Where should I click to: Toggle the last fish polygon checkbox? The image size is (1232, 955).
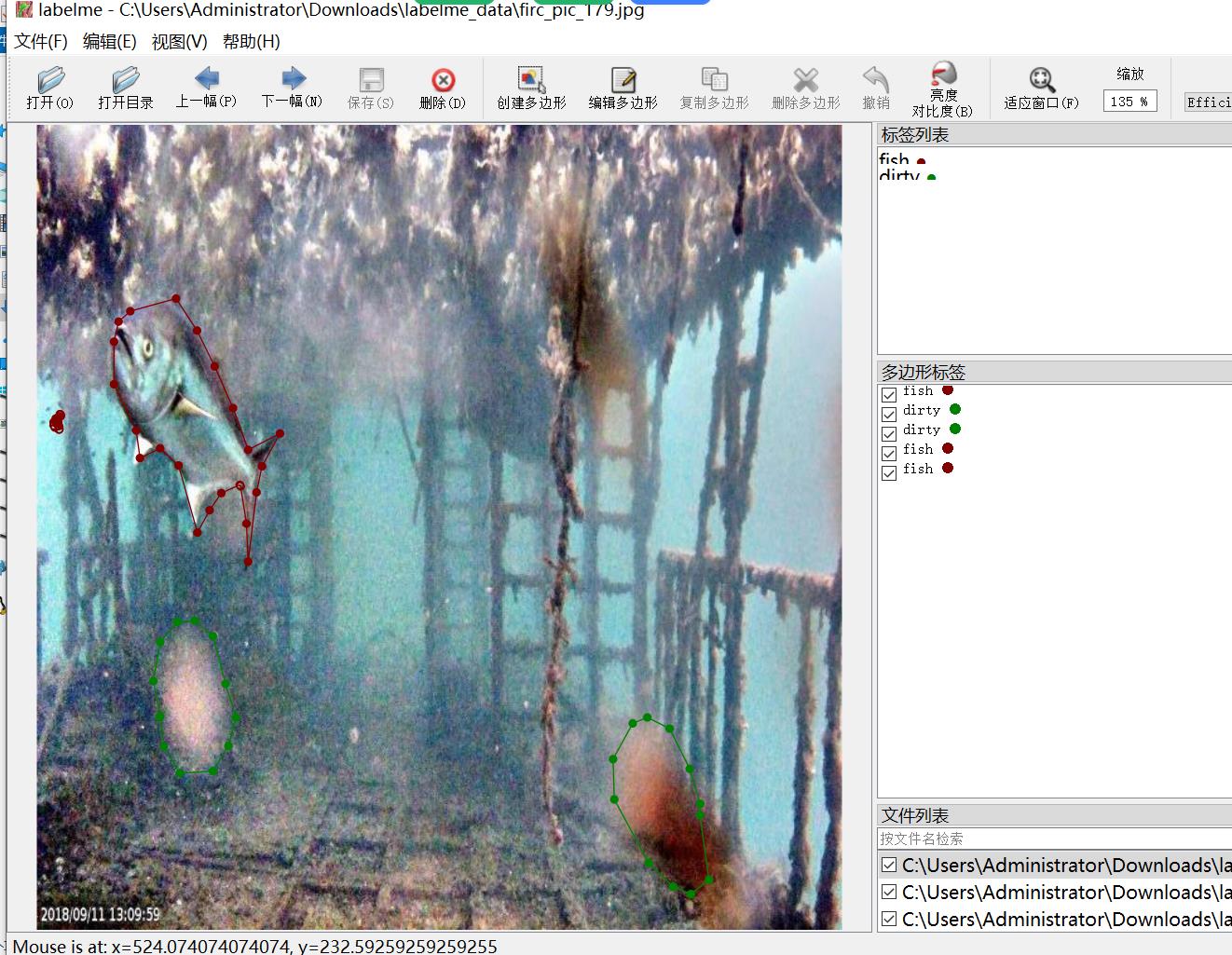(889, 471)
